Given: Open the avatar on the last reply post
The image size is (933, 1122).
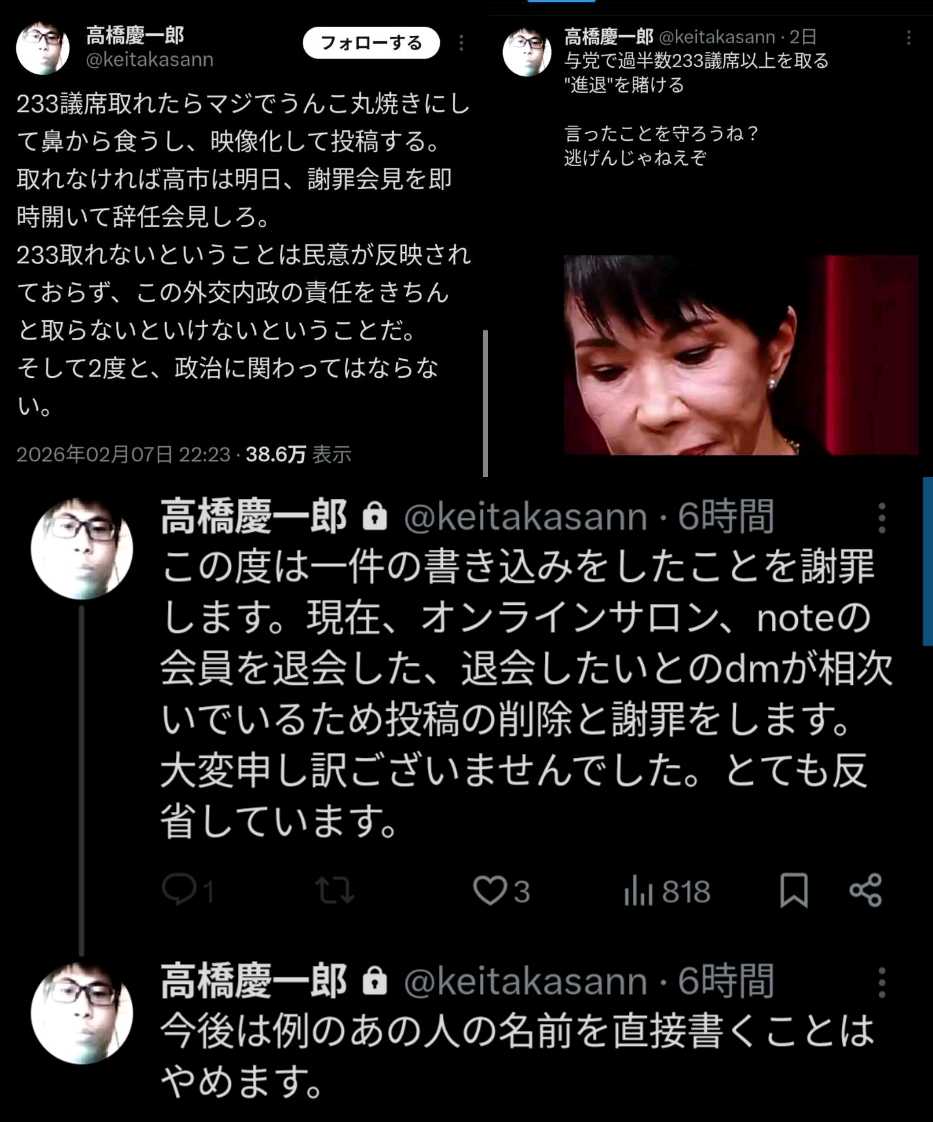Looking at the screenshot, I should click(x=82, y=1013).
